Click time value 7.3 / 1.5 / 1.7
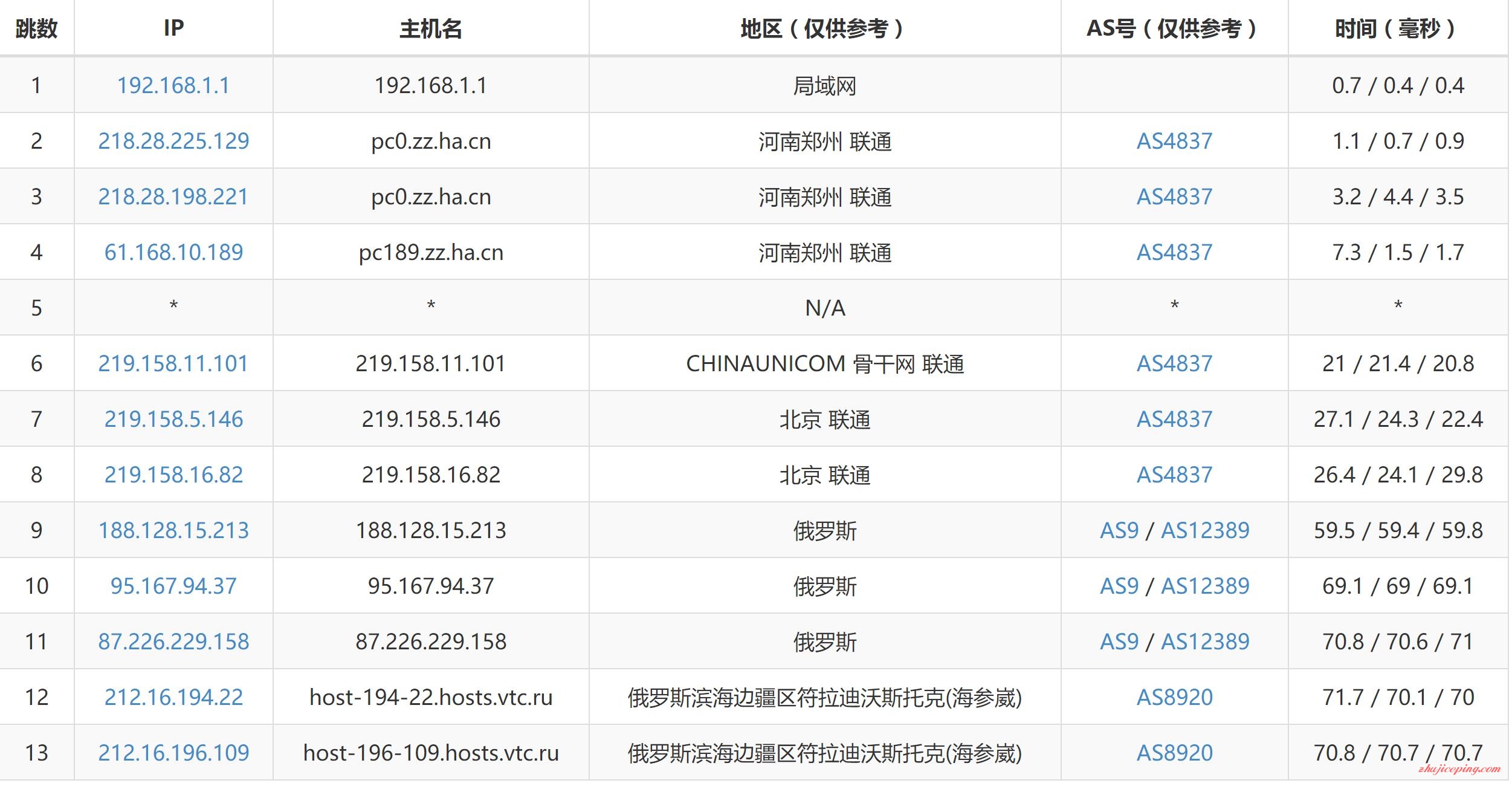 [x=1398, y=252]
